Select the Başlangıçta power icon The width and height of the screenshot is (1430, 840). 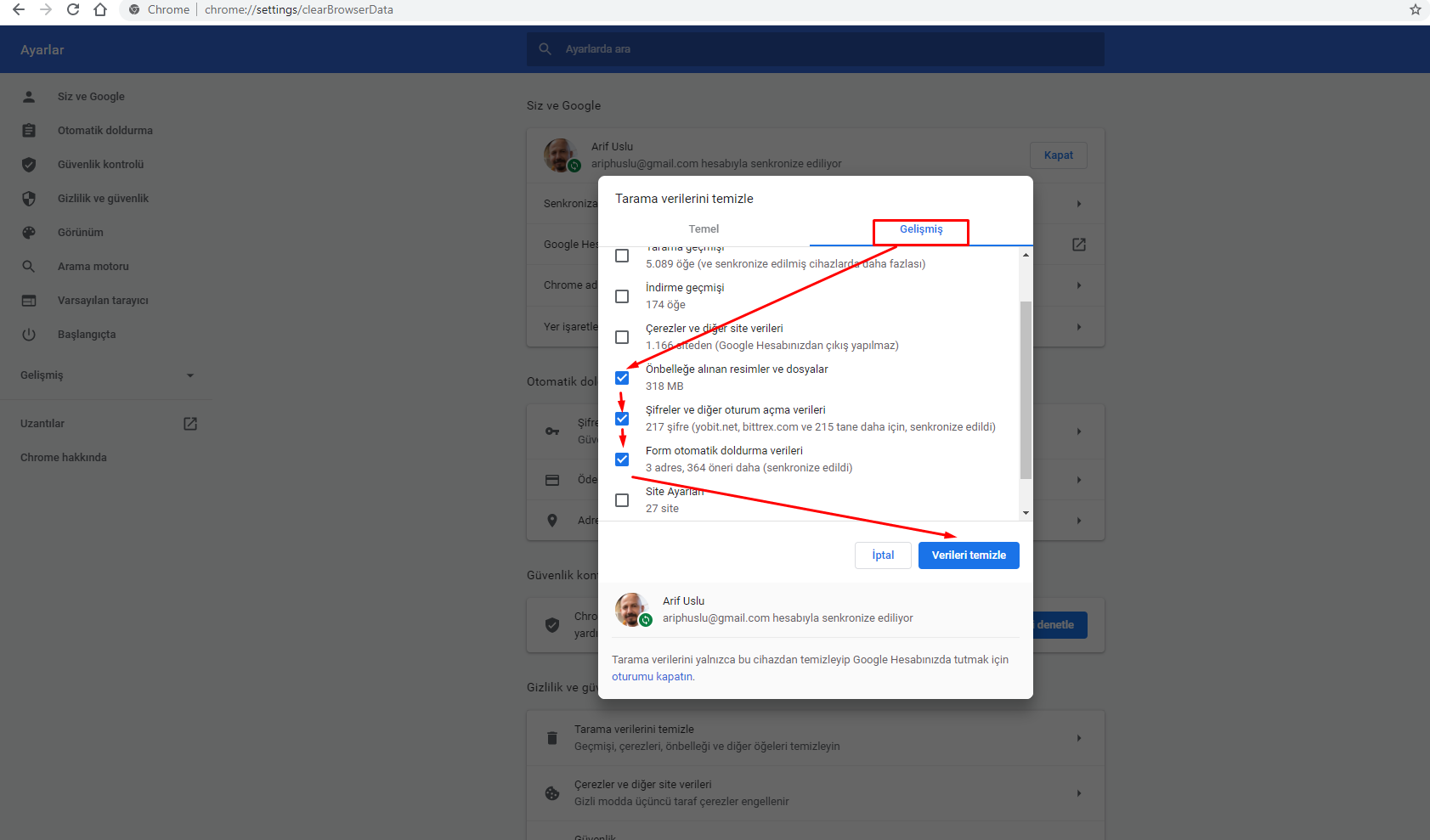29,335
